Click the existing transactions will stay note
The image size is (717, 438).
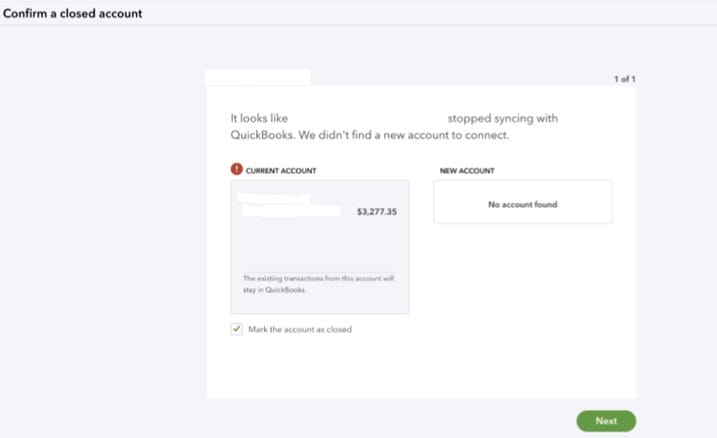coord(319,284)
